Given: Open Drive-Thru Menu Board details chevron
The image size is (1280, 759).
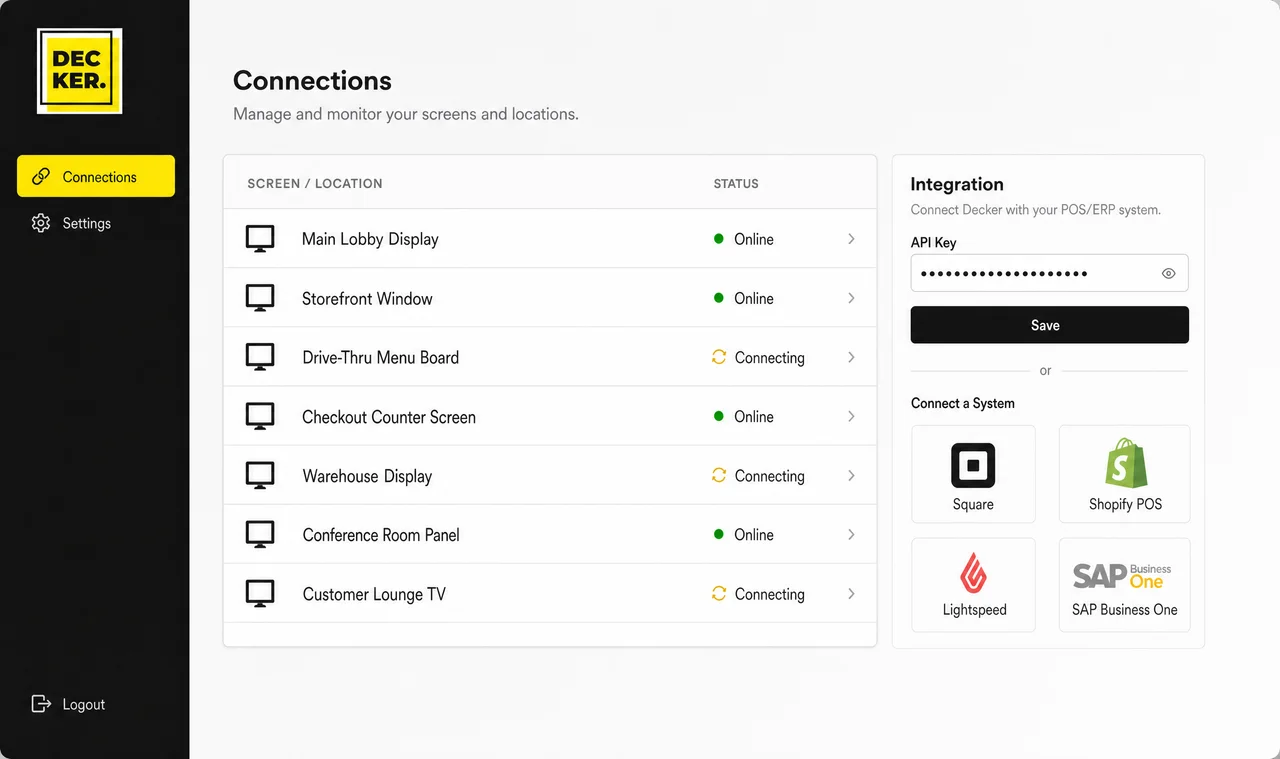Looking at the screenshot, I should coord(851,357).
